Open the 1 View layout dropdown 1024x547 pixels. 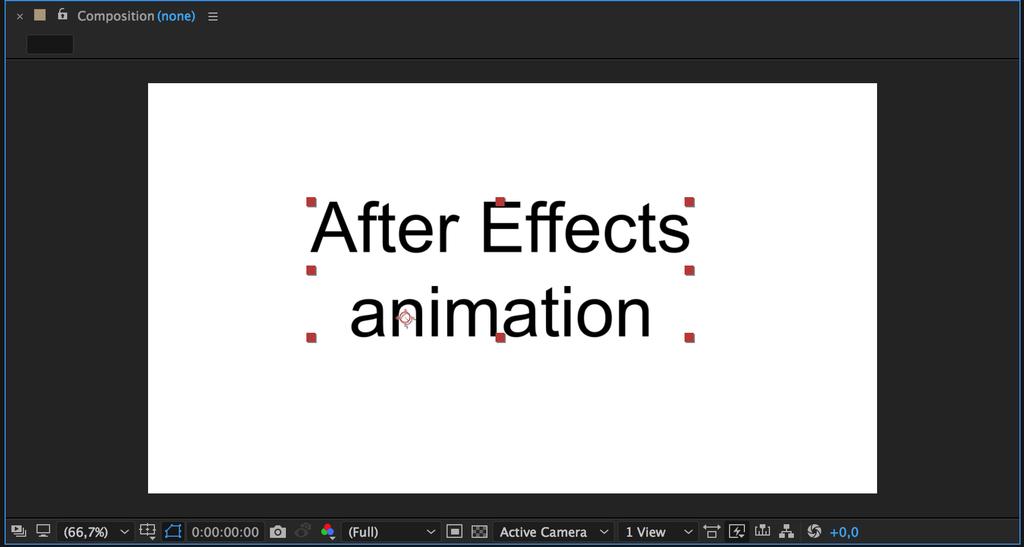click(657, 532)
